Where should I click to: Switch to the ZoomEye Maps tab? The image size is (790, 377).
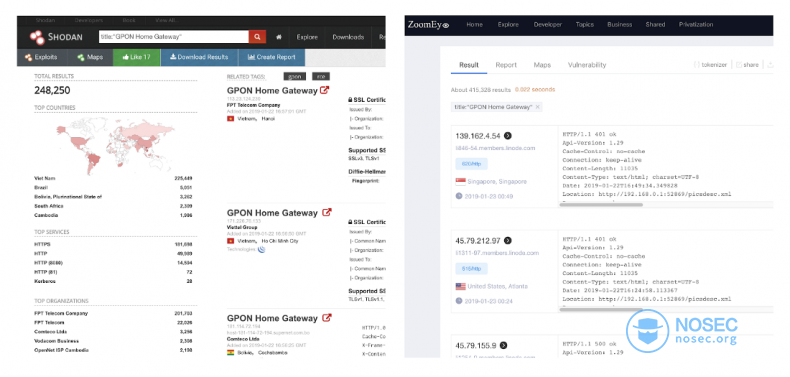point(542,65)
